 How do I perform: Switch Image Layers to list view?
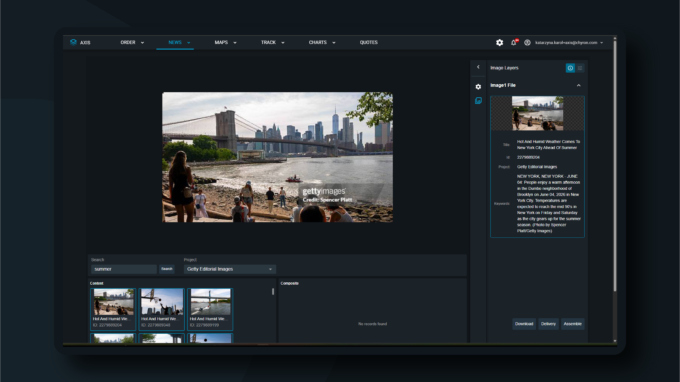coord(580,68)
